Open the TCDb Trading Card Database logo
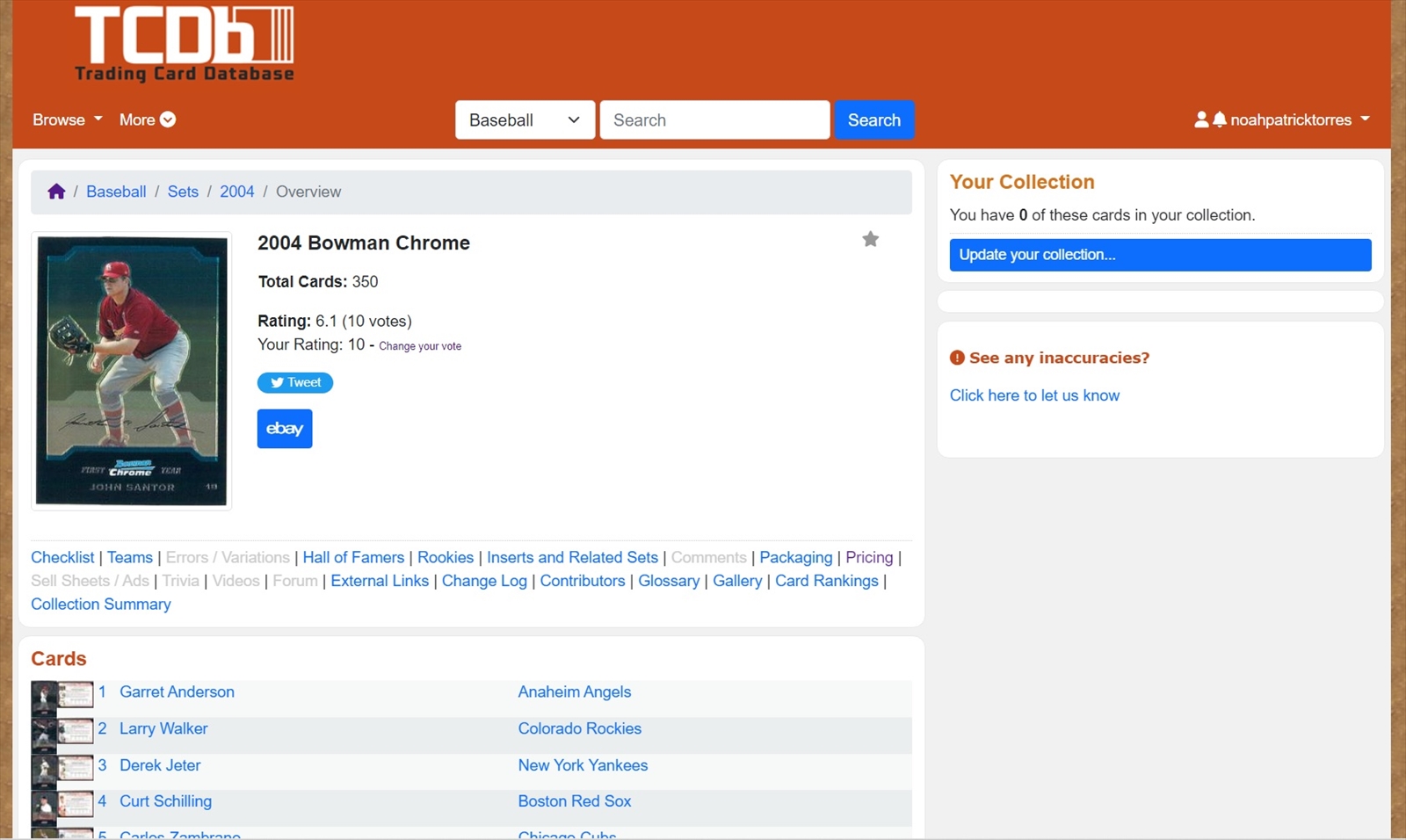 [185, 44]
